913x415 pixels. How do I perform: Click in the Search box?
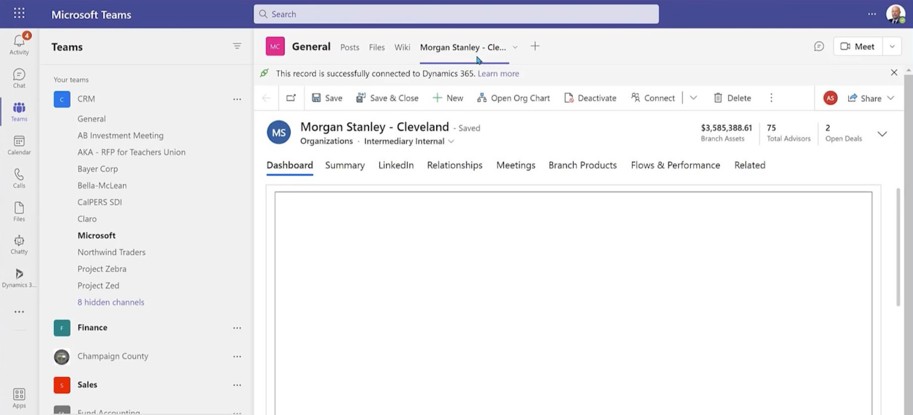click(456, 14)
